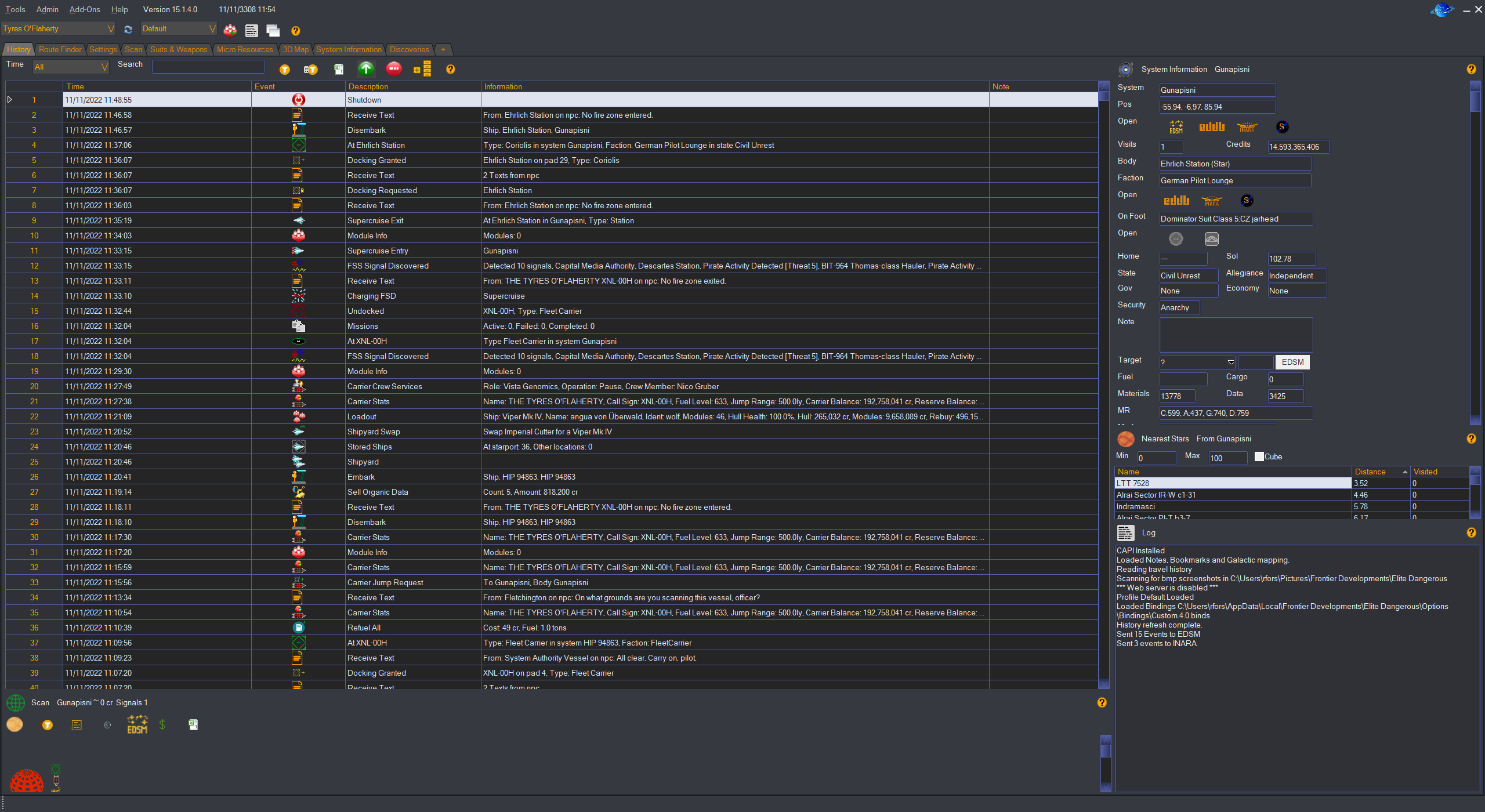Click the green dollar value icon in Scan panel
This screenshot has height=812, width=1485.
[x=162, y=724]
